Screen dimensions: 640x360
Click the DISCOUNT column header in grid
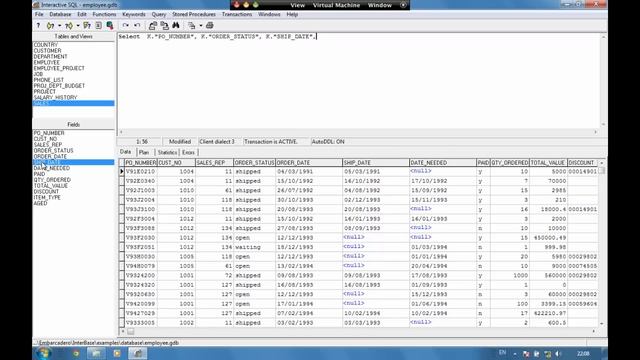pyautogui.click(x=582, y=162)
